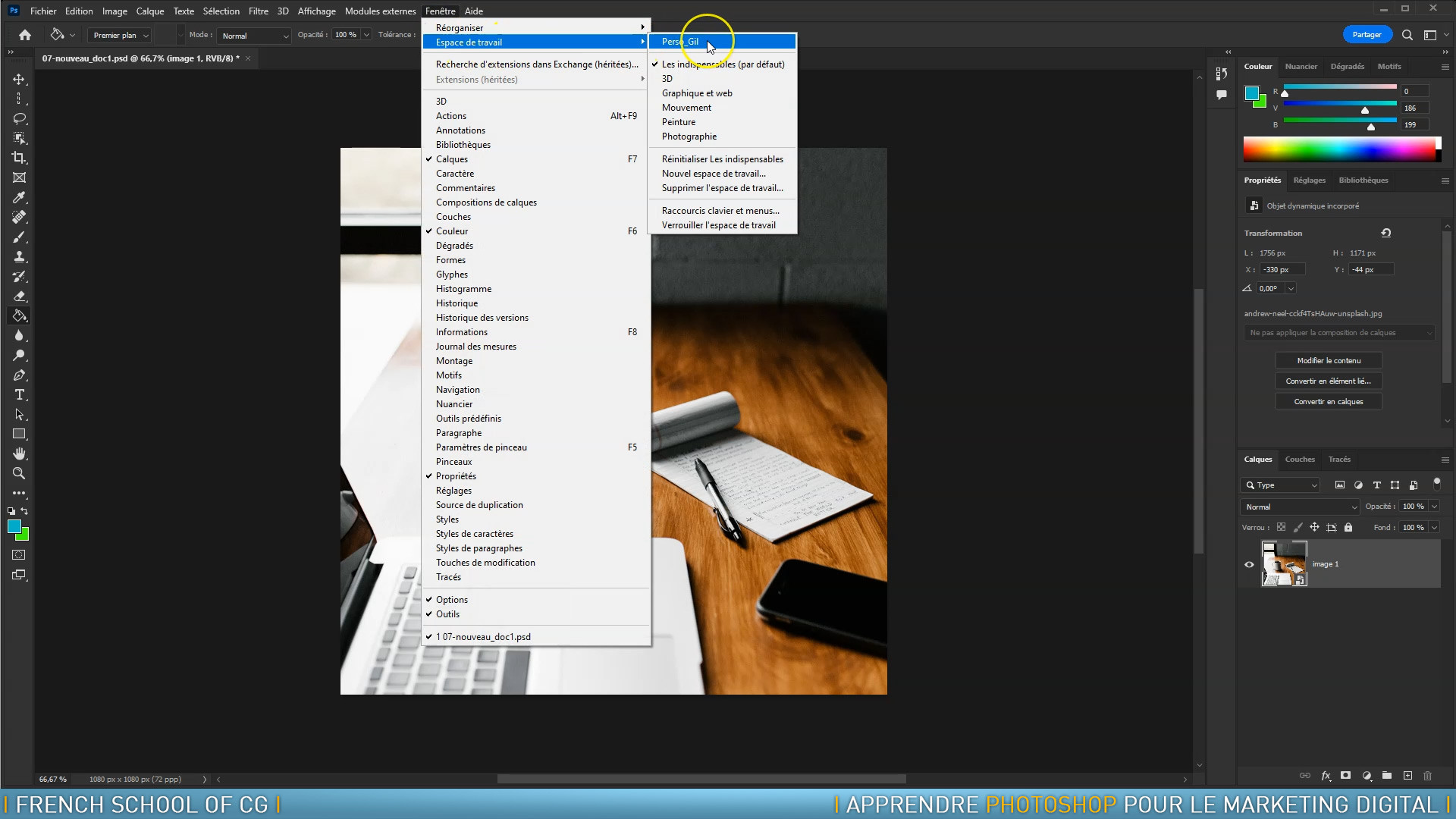Click the Modifier le contenu button
Screen dimensions: 1456x819
(1329, 361)
